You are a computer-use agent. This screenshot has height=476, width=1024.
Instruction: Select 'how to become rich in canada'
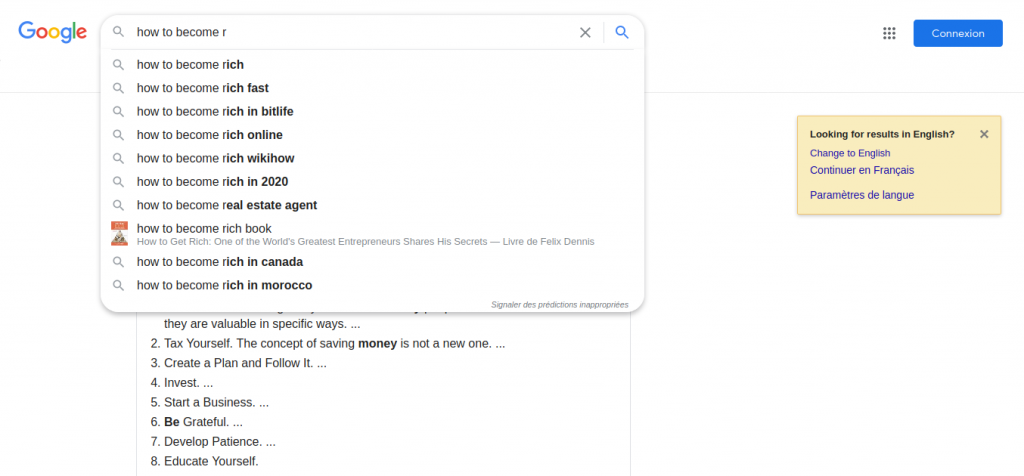click(372, 262)
